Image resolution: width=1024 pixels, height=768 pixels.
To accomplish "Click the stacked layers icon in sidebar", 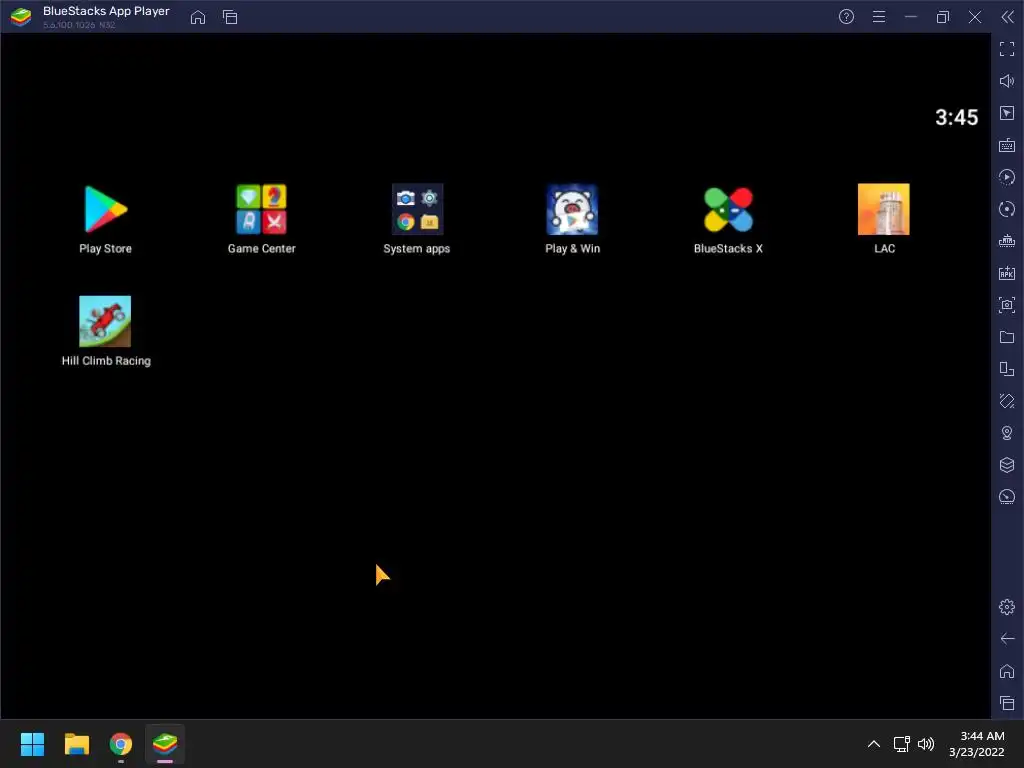I will [1007, 465].
